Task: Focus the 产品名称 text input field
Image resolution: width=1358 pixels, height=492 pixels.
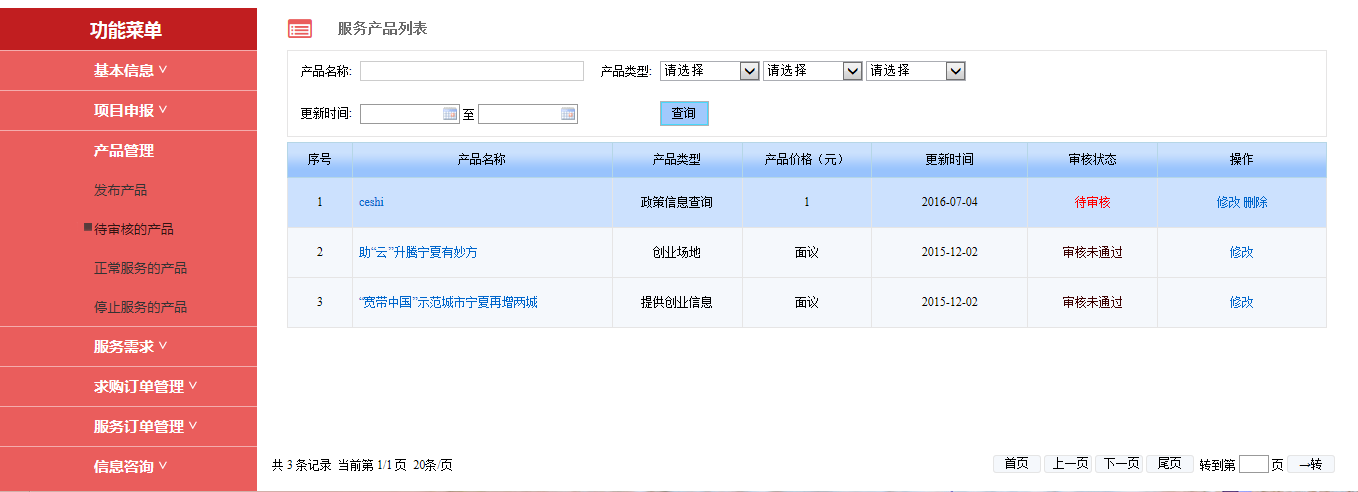Action: click(x=471, y=71)
